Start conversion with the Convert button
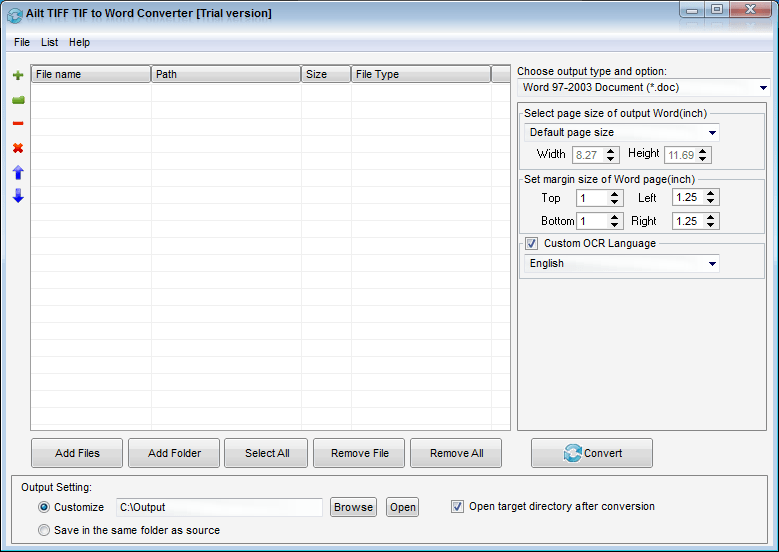 tap(592, 453)
